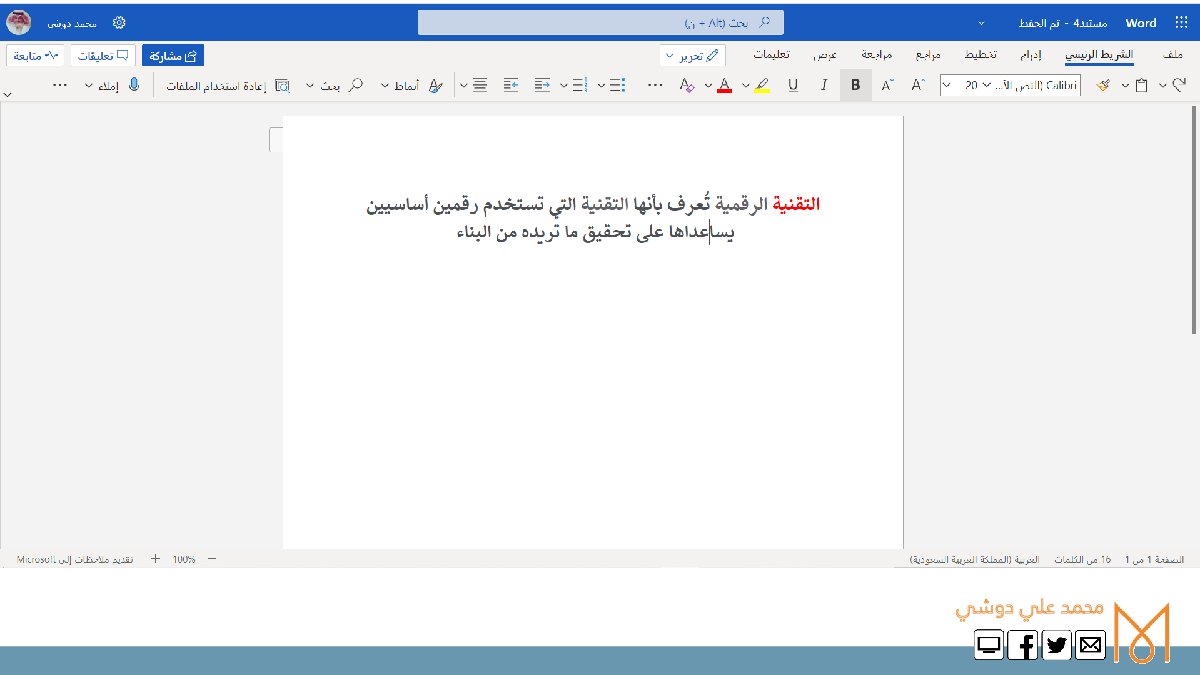The width and height of the screenshot is (1200, 675).
Task: Click the Undo arrow icon
Action: click(x=1179, y=86)
